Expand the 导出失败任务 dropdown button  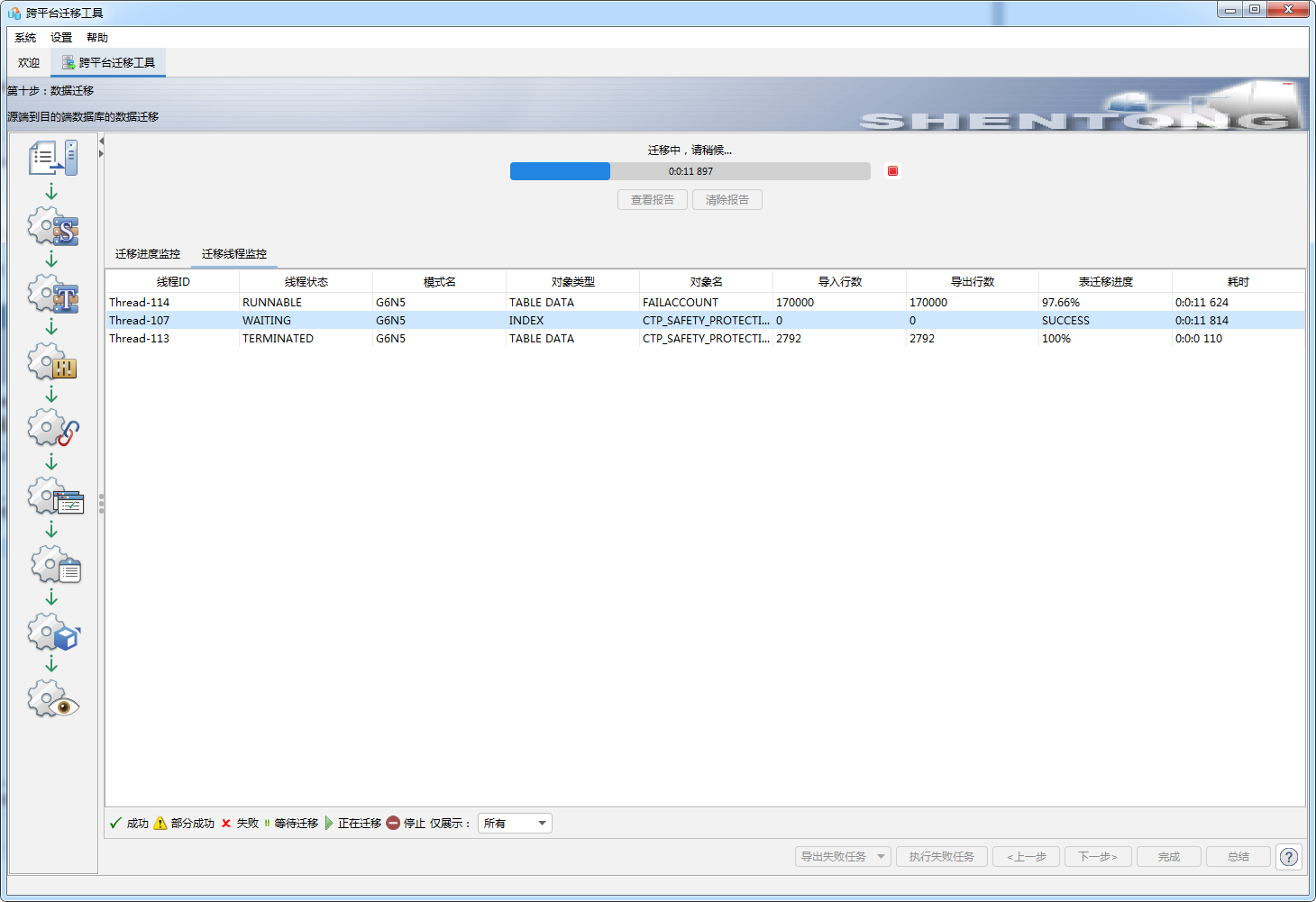880,857
